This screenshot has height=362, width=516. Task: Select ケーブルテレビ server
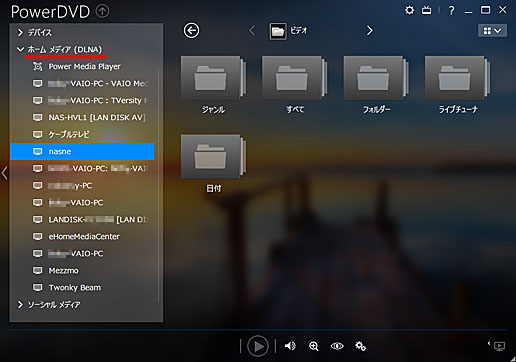tap(69, 134)
